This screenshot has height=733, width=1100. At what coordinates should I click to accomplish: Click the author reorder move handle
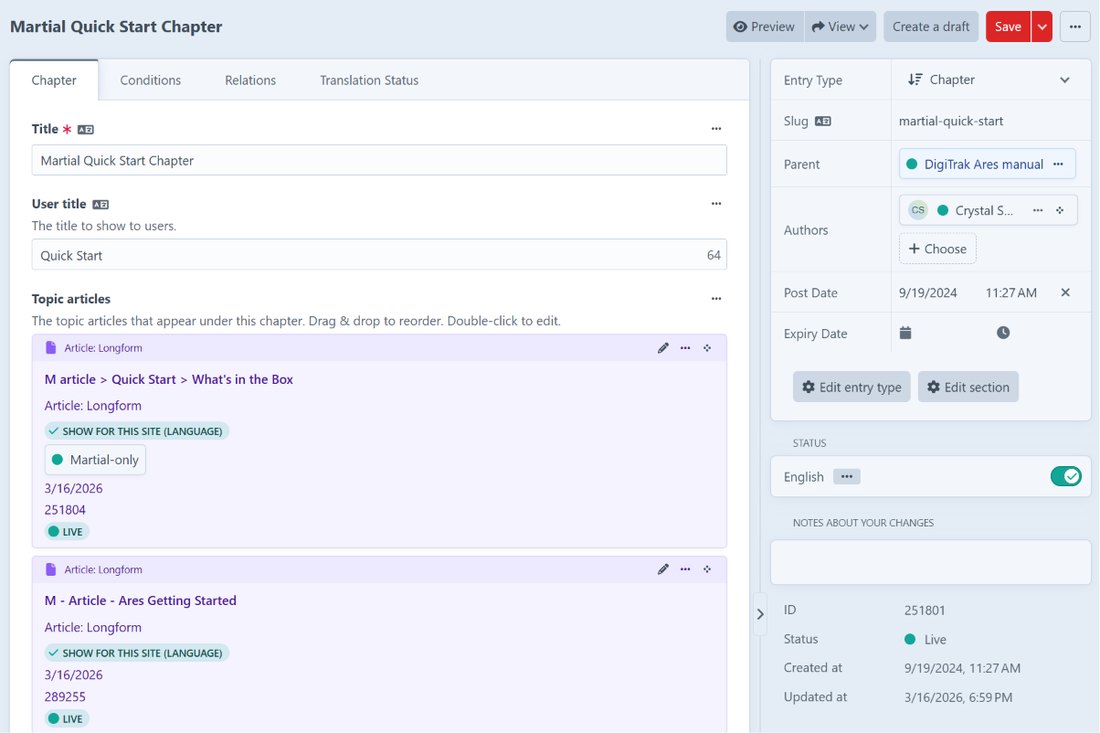1059,210
